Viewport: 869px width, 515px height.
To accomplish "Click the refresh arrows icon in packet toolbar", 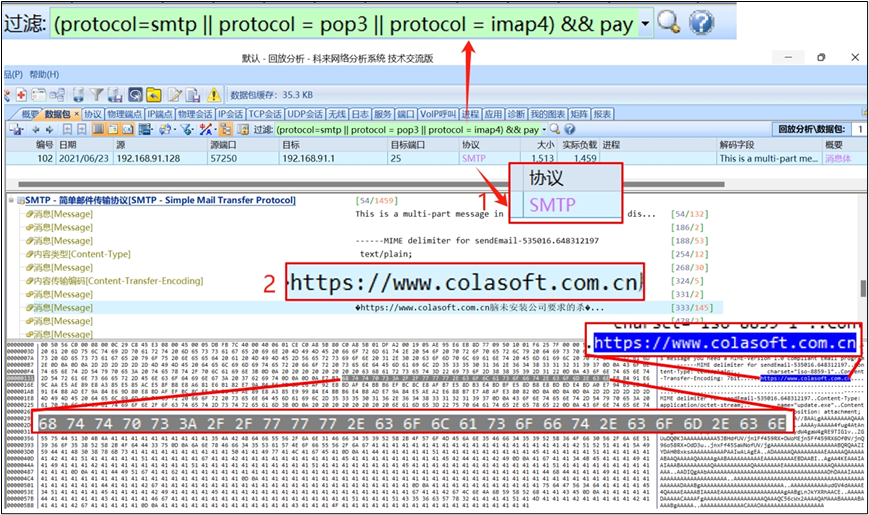I will point(165,129).
